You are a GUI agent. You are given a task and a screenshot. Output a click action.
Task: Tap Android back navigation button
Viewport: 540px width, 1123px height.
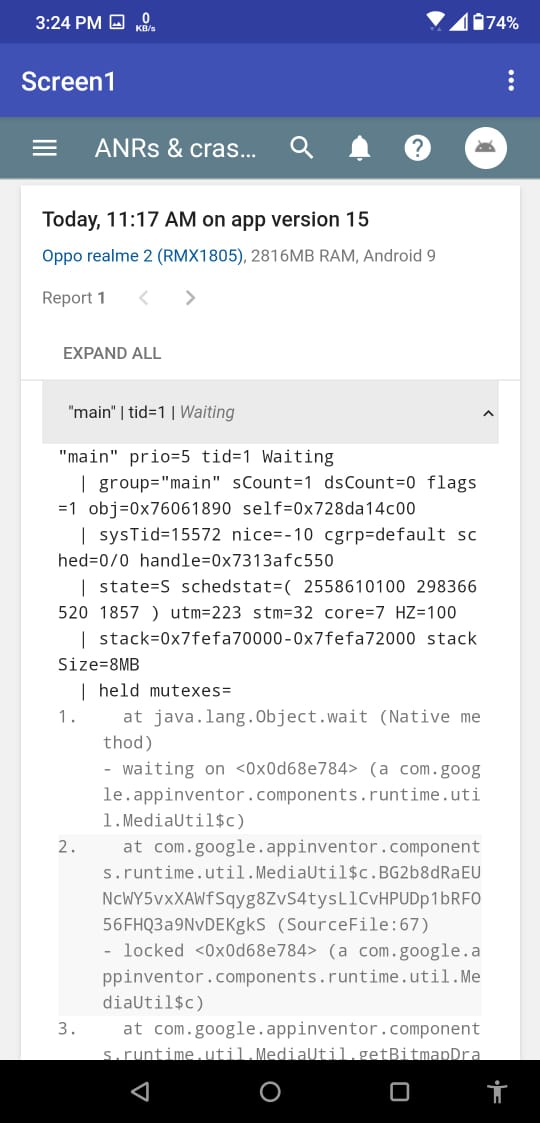[140, 1091]
